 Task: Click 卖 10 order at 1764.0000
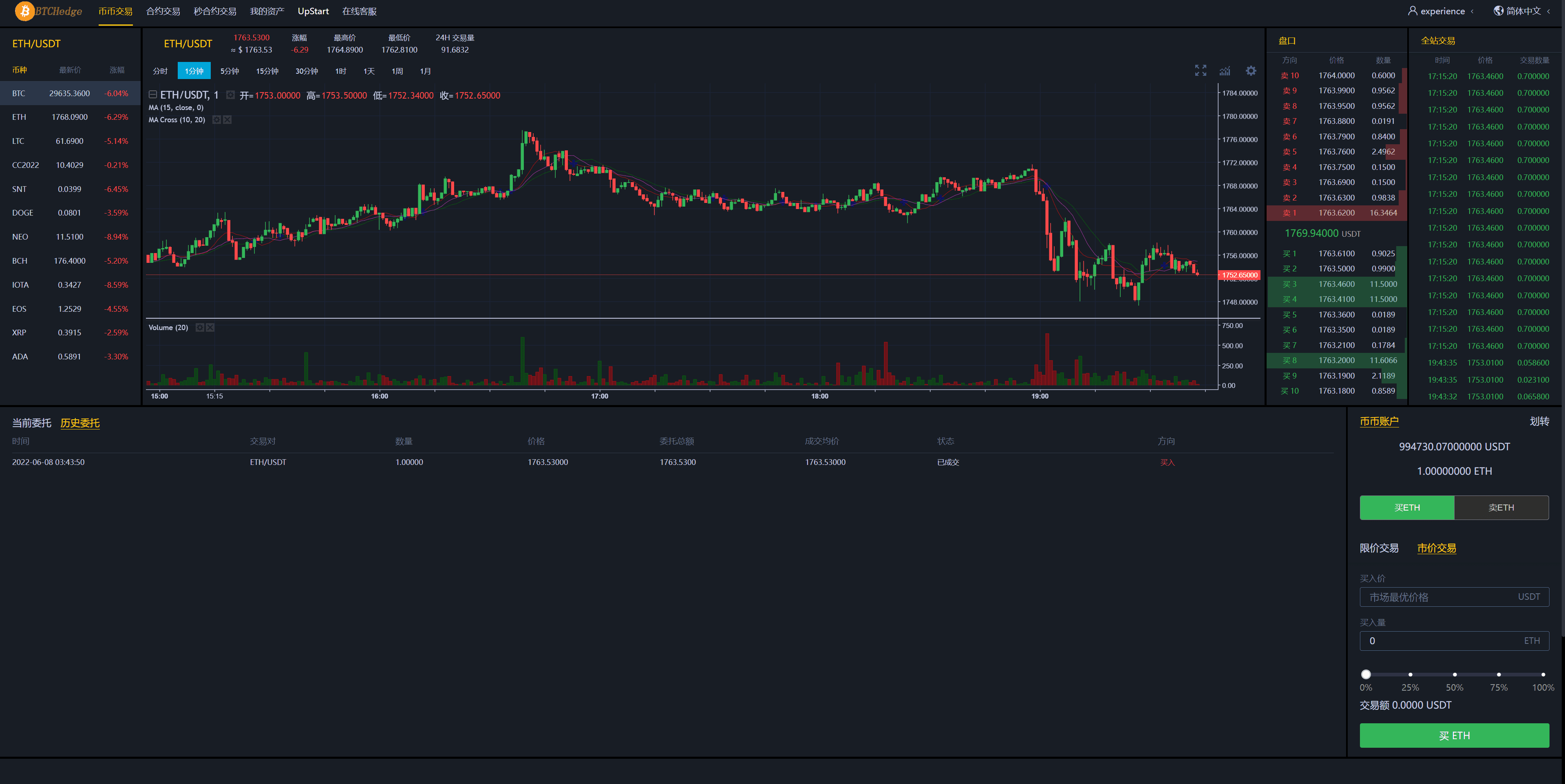coord(1337,76)
